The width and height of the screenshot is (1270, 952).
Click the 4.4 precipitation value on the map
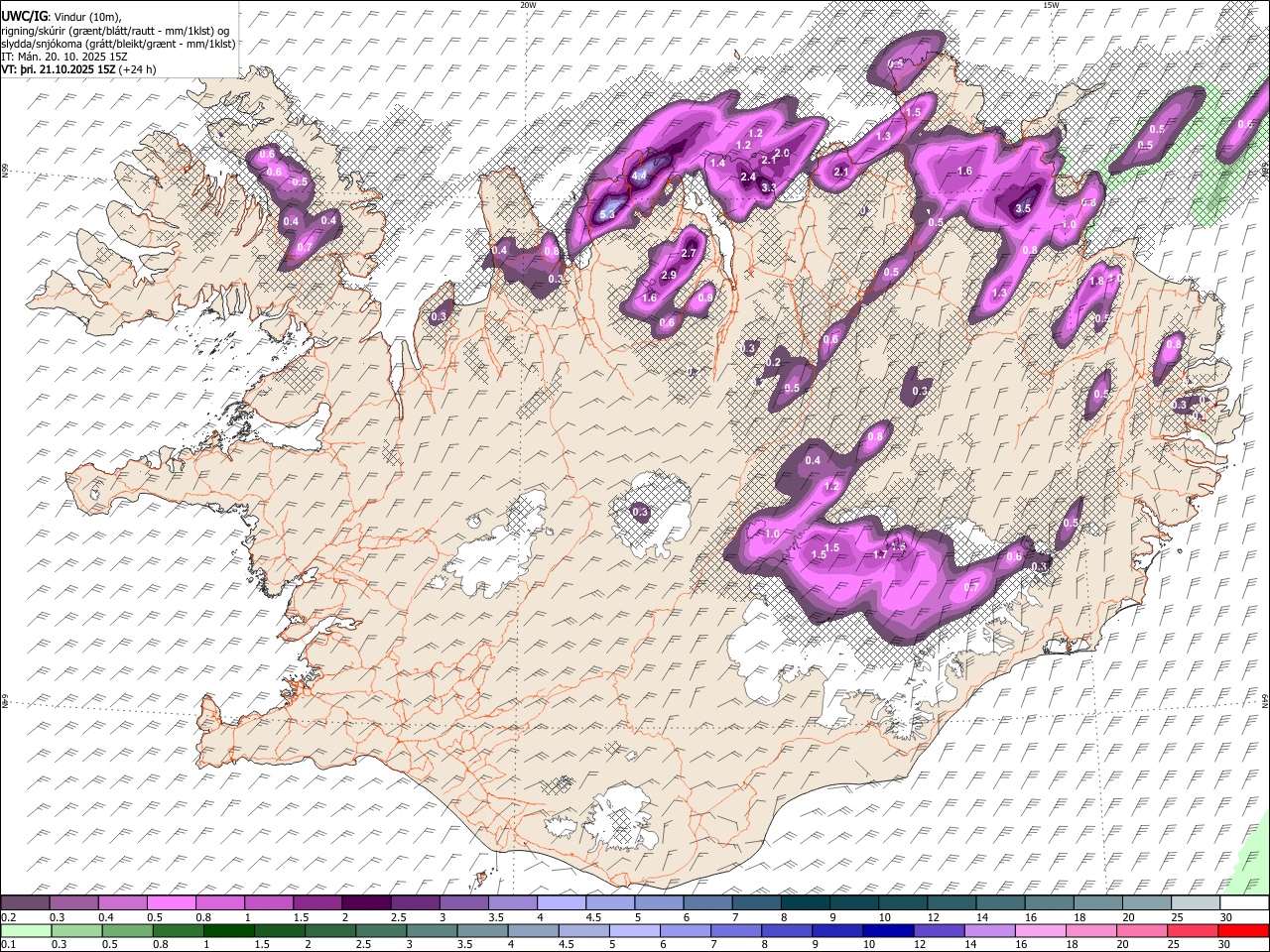click(x=639, y=176)
